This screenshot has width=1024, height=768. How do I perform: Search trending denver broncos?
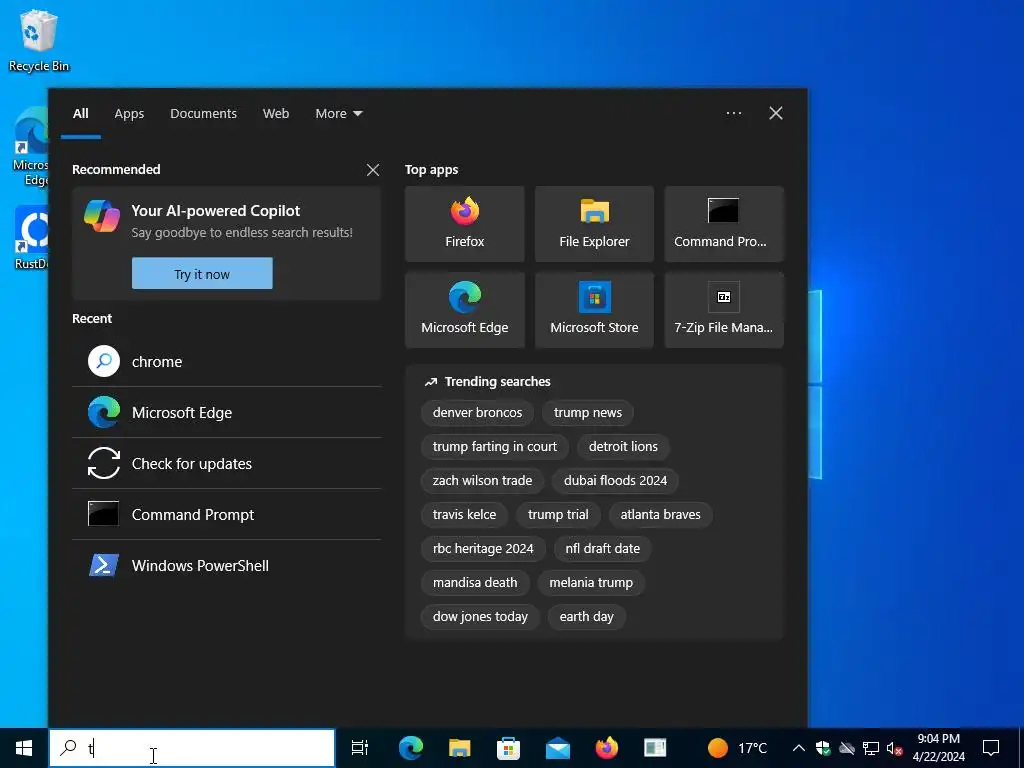[x=477, y=413]
